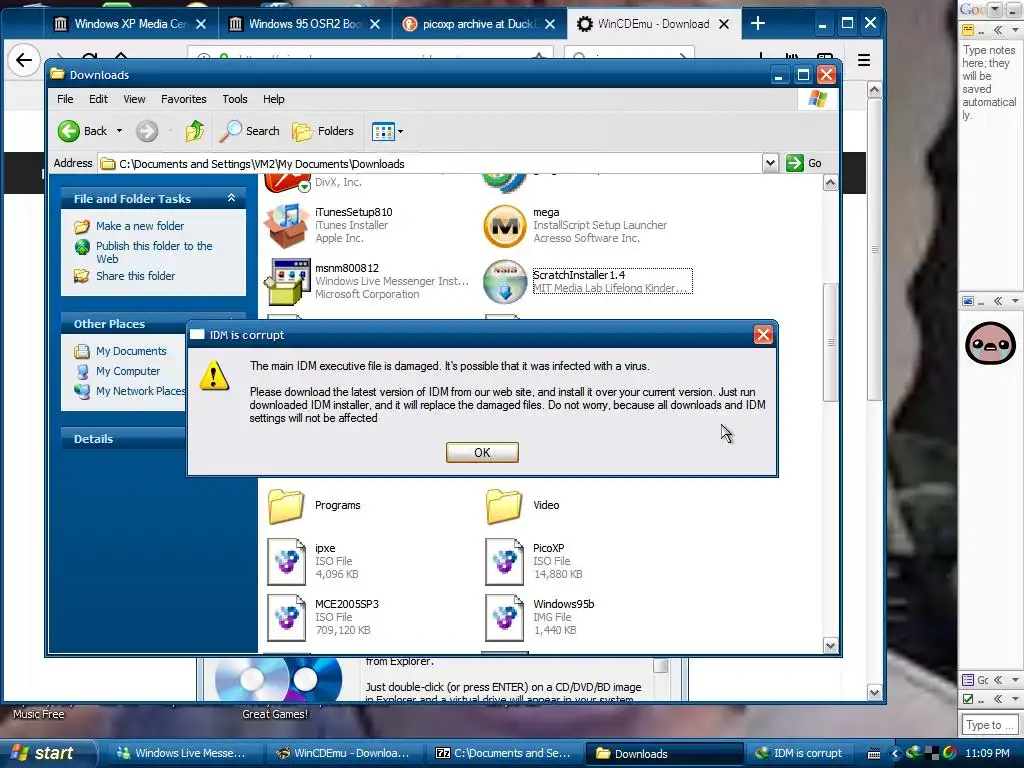Go up one folder level

195,131
